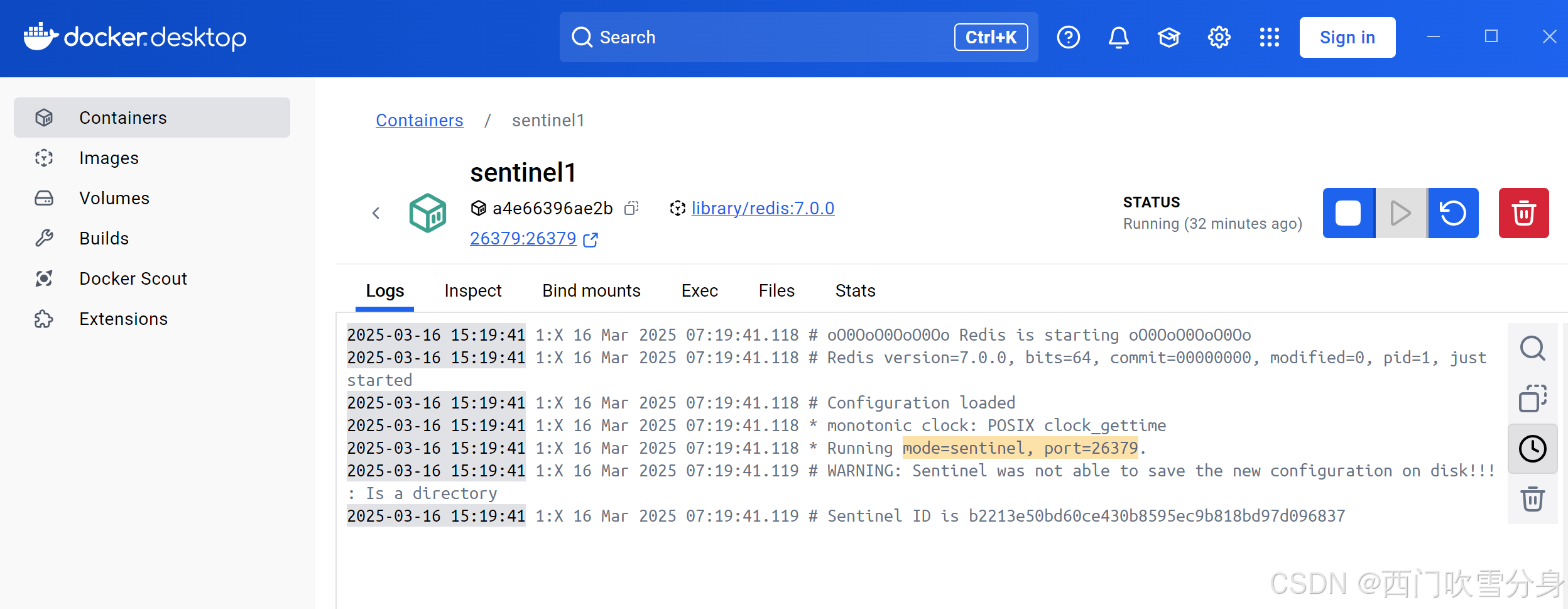Click the green container cube icon
The image size is (1568, 609).
tap(427, 213)
